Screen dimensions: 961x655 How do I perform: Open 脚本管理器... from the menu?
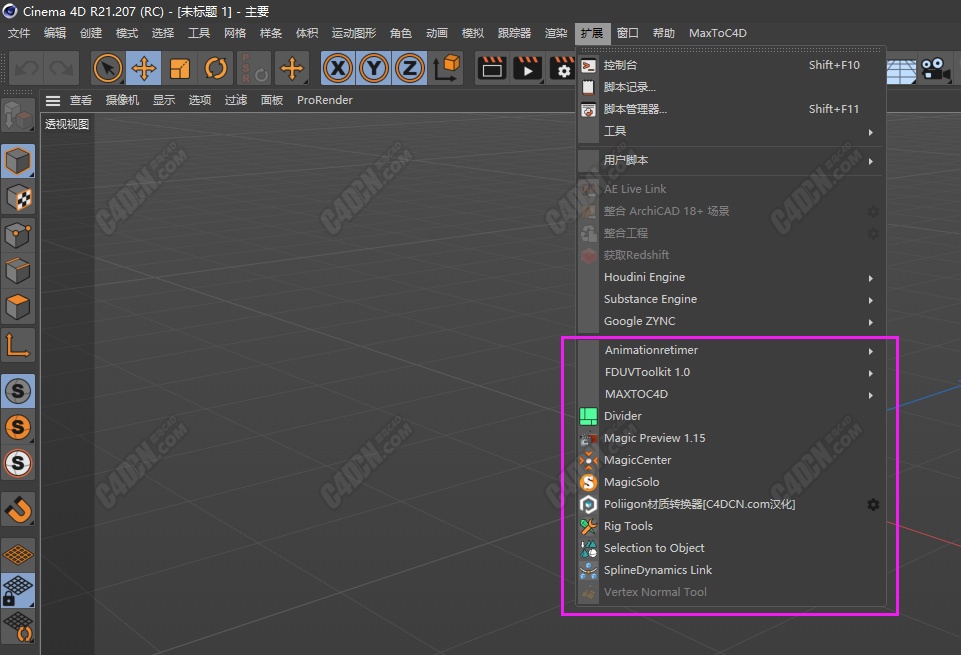pos(732,109)
